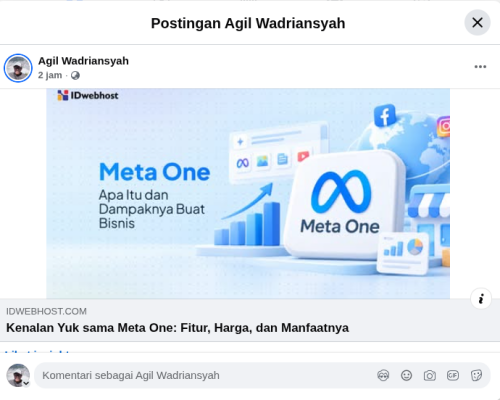Screen dimensions: 500x400
Task: Attach a photo using the camera icon
Action: click(x=430, y=375)
